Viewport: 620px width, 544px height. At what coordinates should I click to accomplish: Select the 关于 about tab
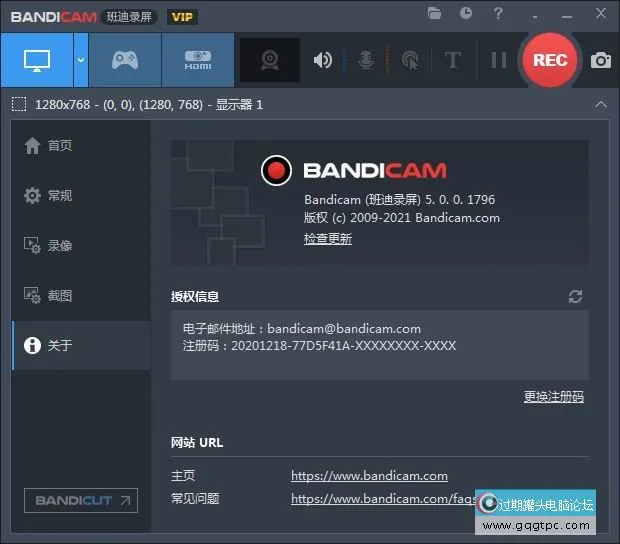pyautogui.click(x=81, y=345)
